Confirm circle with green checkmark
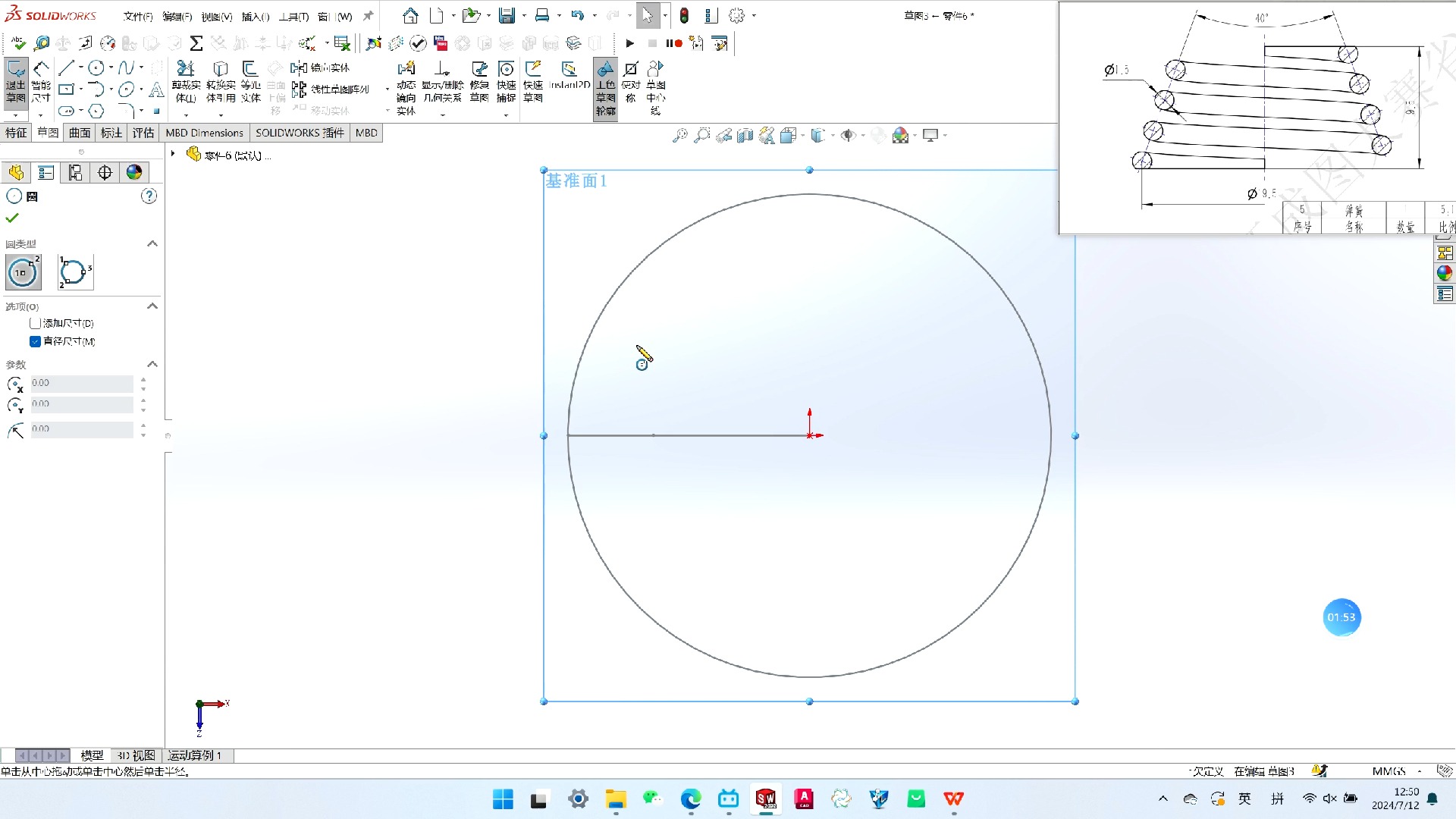 12,218
